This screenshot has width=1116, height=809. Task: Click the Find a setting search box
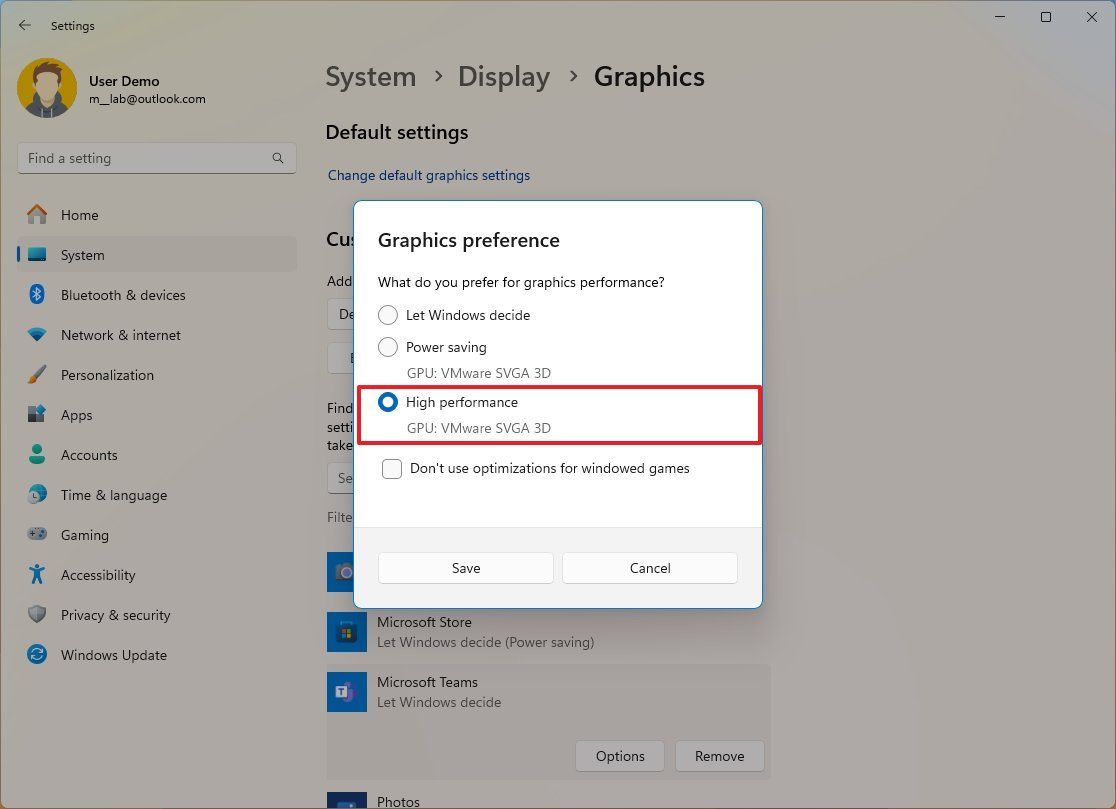(x=157, y=157)
